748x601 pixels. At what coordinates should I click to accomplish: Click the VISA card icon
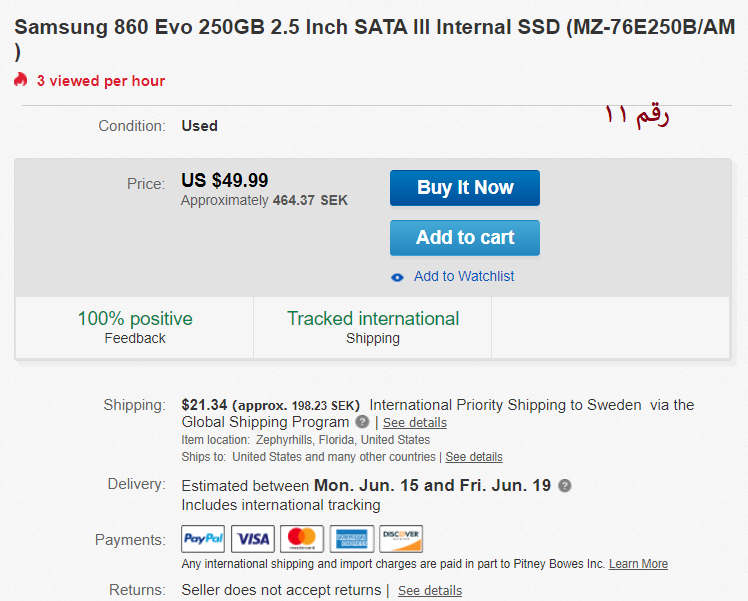point(253,540)
